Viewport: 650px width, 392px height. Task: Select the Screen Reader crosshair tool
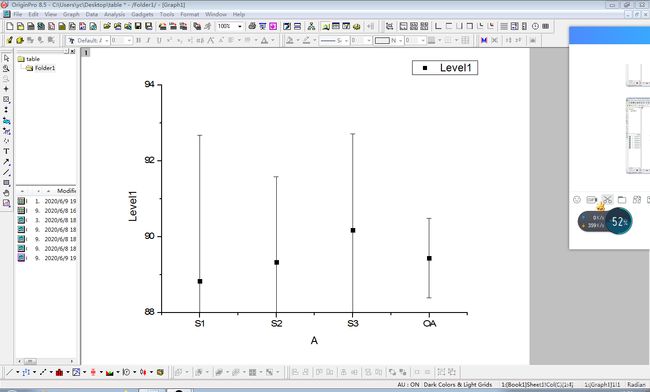click(6, 89)
